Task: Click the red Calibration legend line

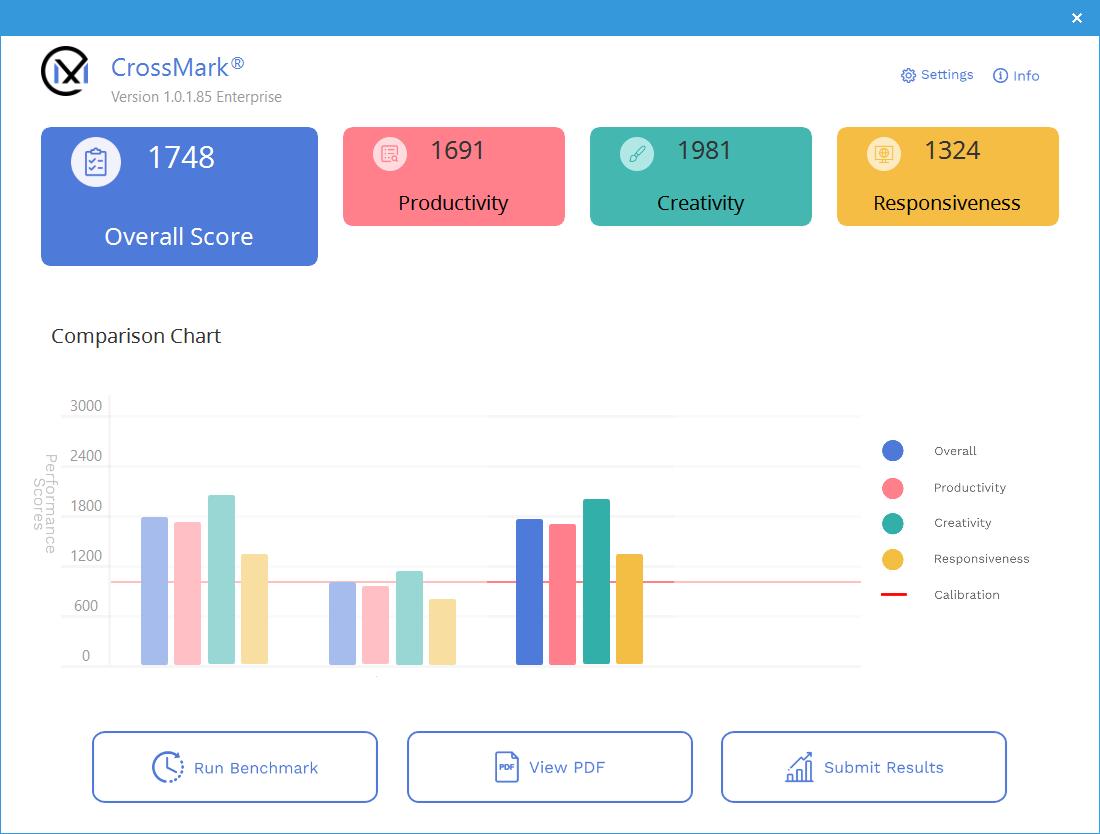Action: (894, 594)
